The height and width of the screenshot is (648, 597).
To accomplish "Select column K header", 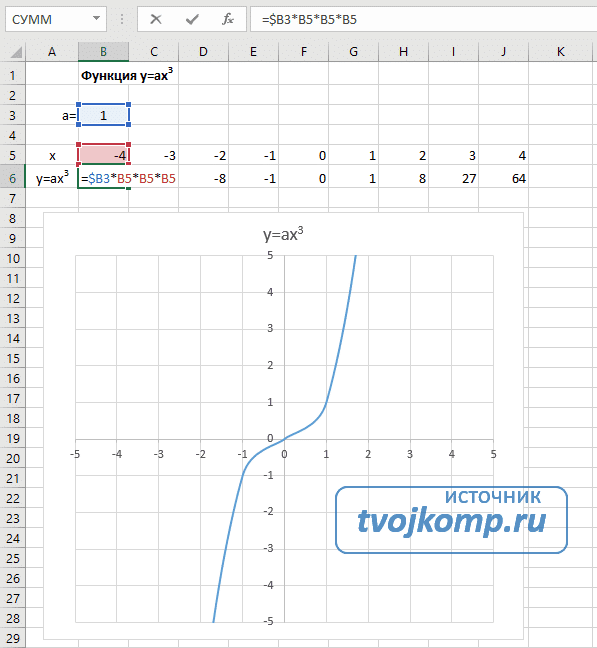I will click(561, 52).
